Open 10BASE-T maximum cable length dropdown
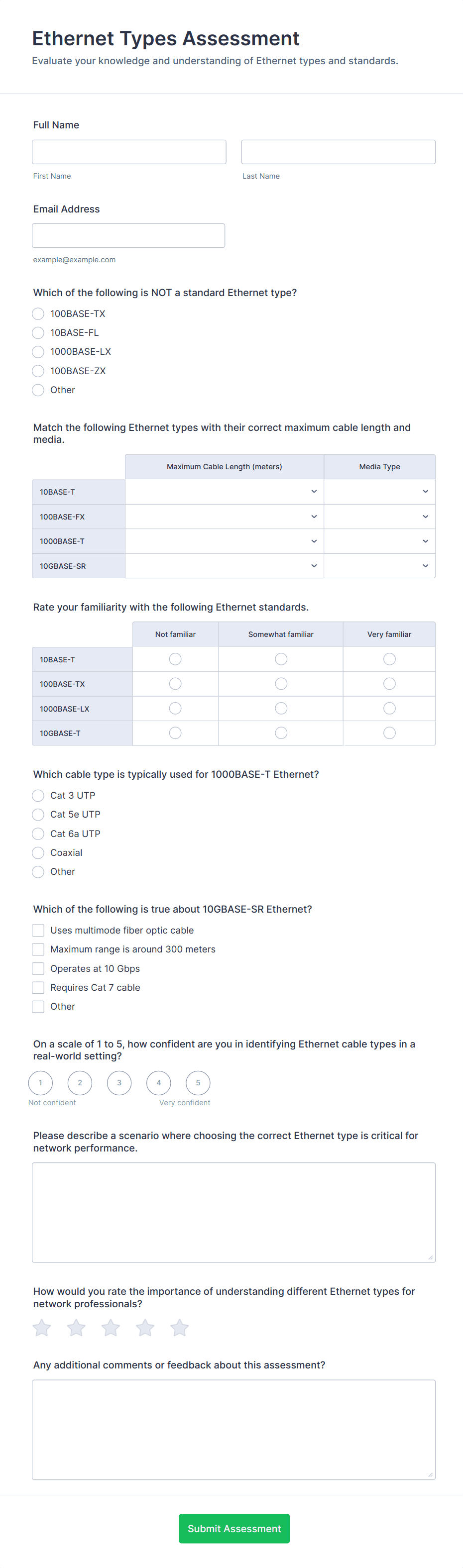This screenshot has height=1568, width=463. 224,491
